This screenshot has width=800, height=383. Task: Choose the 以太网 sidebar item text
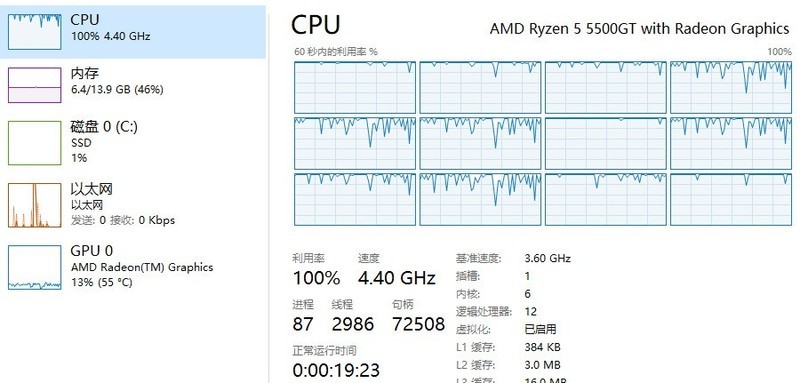click(x=122, y=204)
